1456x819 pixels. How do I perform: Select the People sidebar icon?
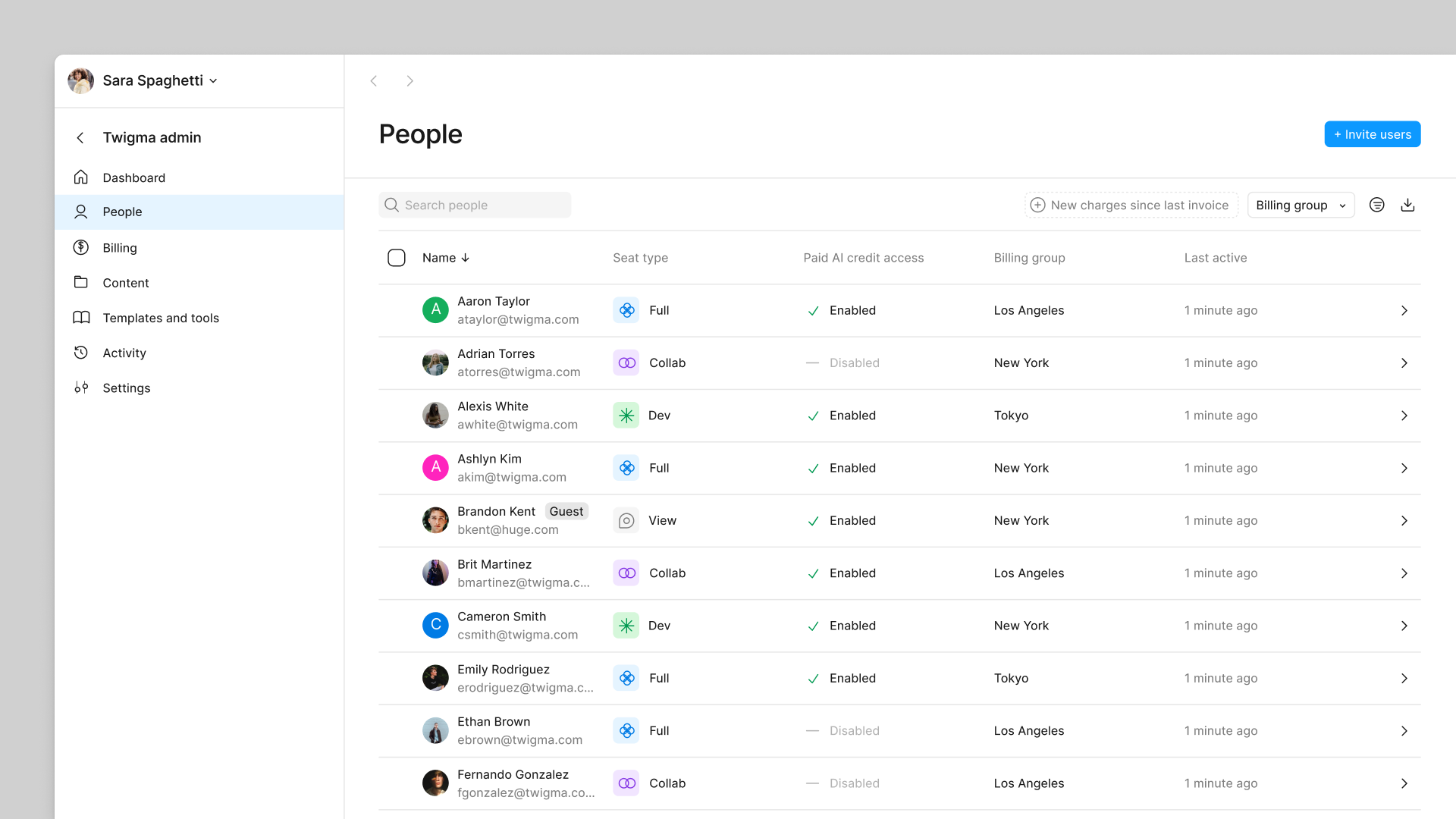pos(80,212)
